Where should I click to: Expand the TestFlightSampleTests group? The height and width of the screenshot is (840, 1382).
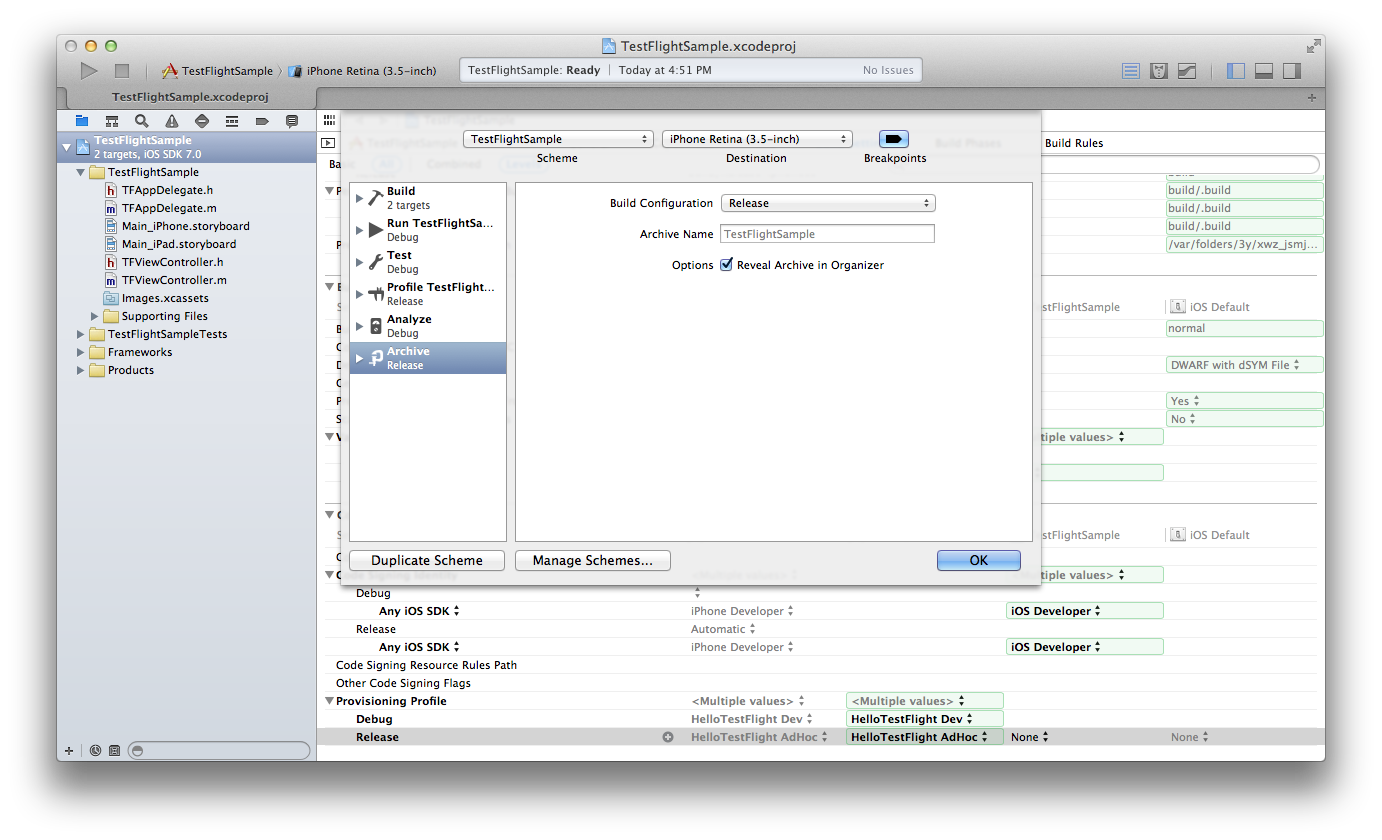(81, 334)
